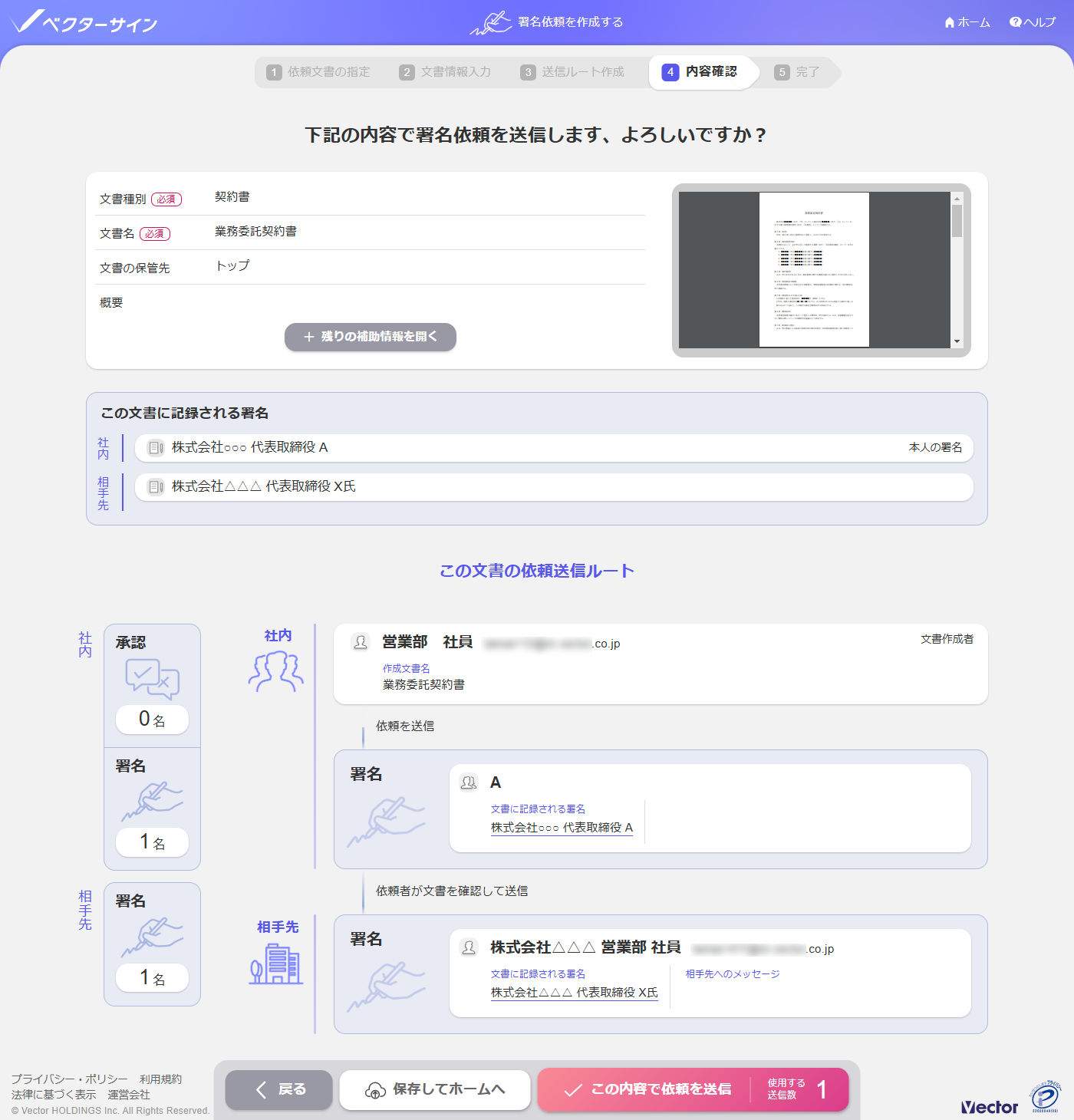1074x1120 pixels.
Task: Click the signing hand icon under 社内 署名
Action: point(152,802)
